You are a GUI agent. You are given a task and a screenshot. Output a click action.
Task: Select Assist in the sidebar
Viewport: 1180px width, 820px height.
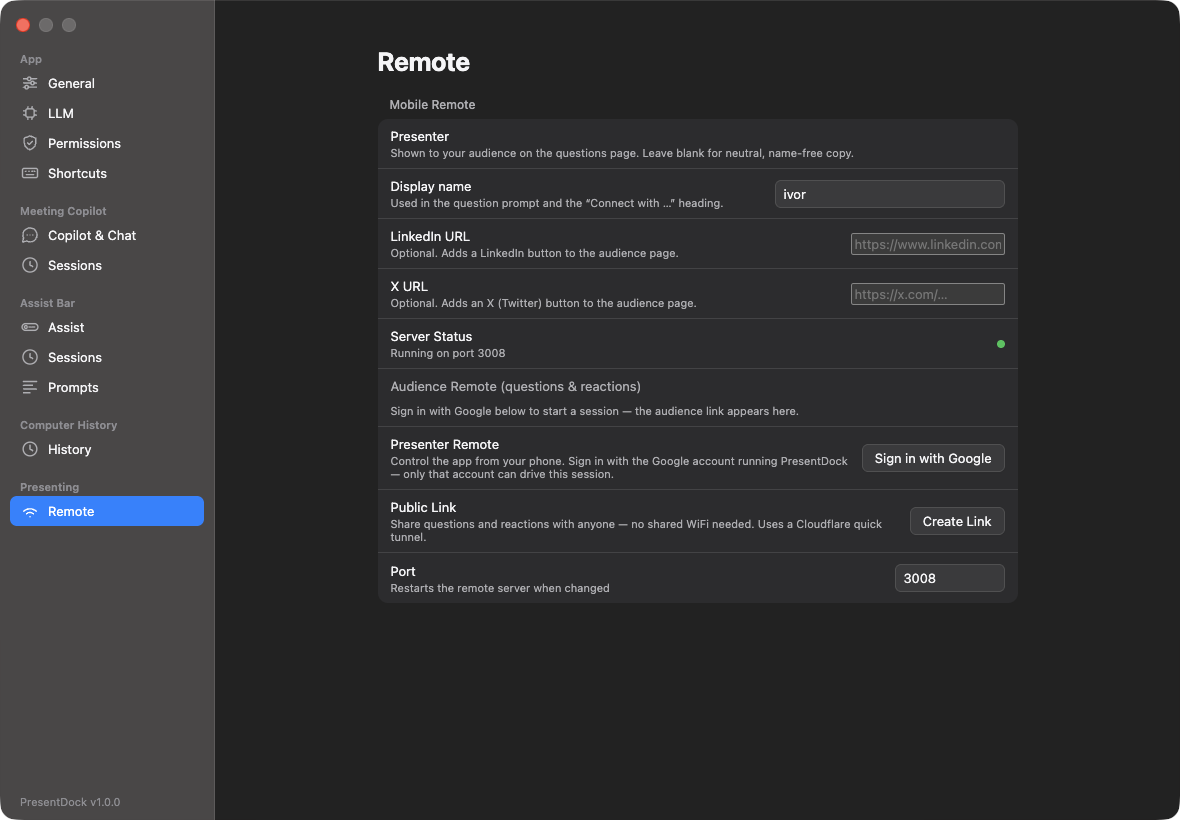(107, 327)
